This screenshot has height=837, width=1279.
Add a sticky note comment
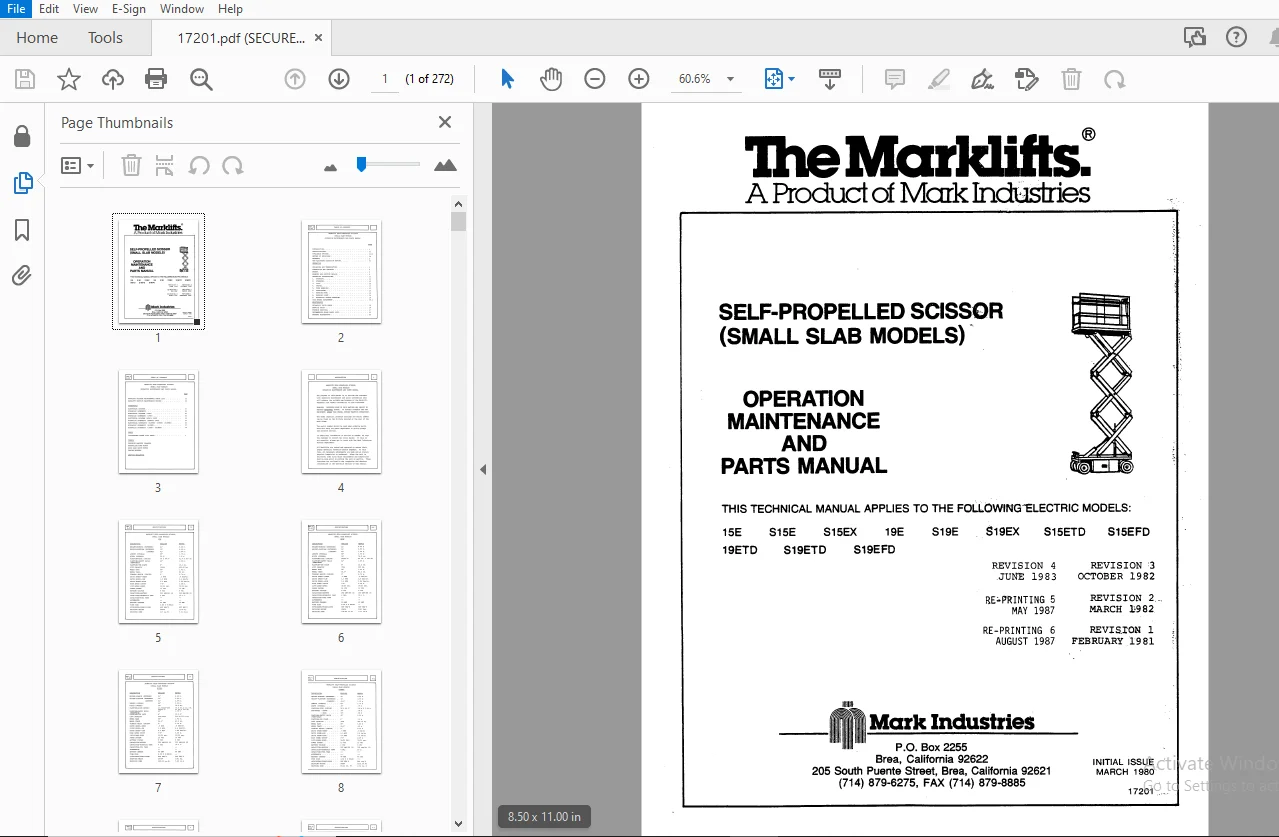coord(895,79)
